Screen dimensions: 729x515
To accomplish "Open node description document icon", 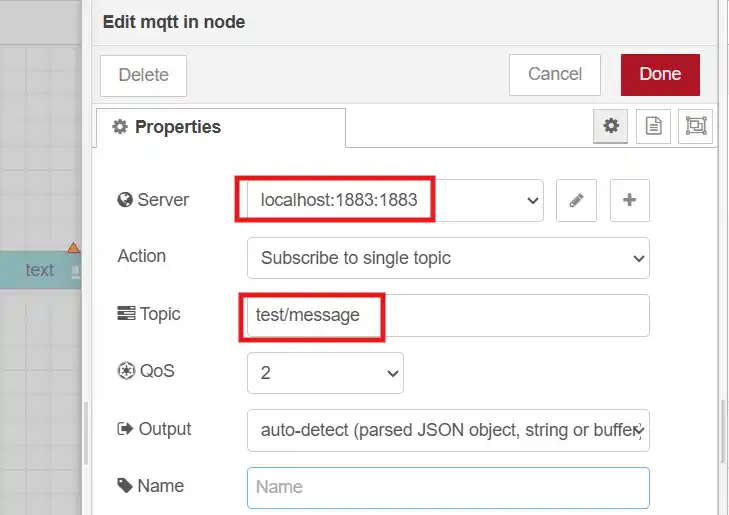I will (653, 126).
